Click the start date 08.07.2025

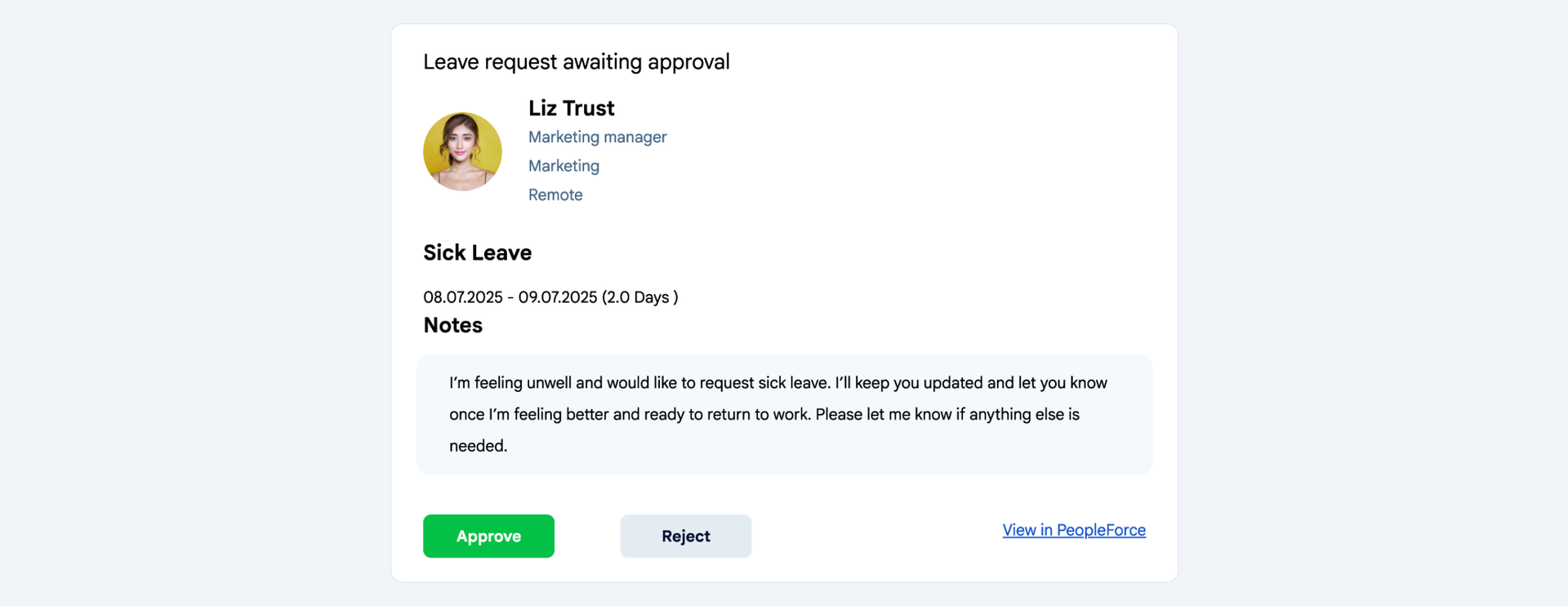(463, 297)
